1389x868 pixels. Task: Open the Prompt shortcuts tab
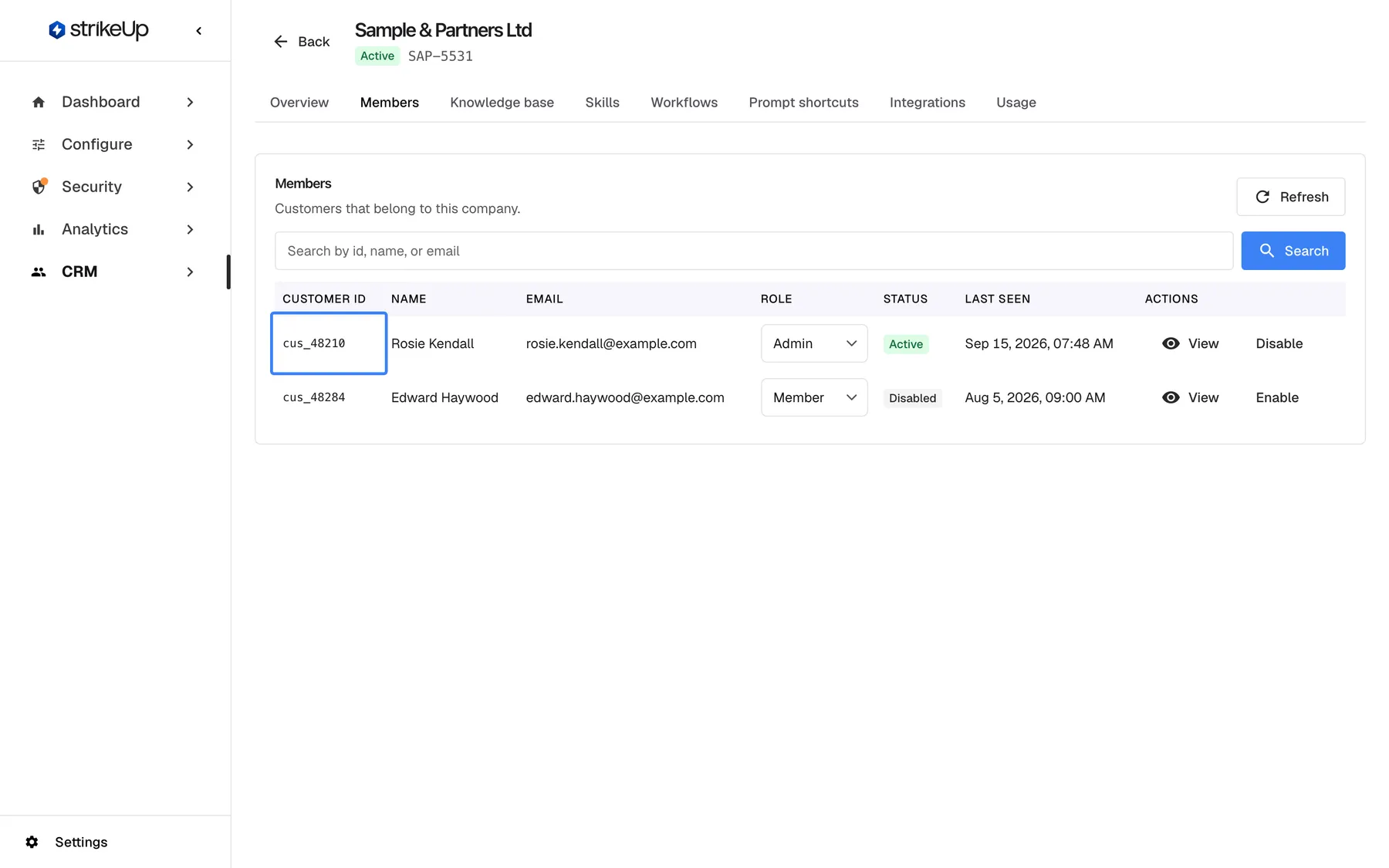803,103
